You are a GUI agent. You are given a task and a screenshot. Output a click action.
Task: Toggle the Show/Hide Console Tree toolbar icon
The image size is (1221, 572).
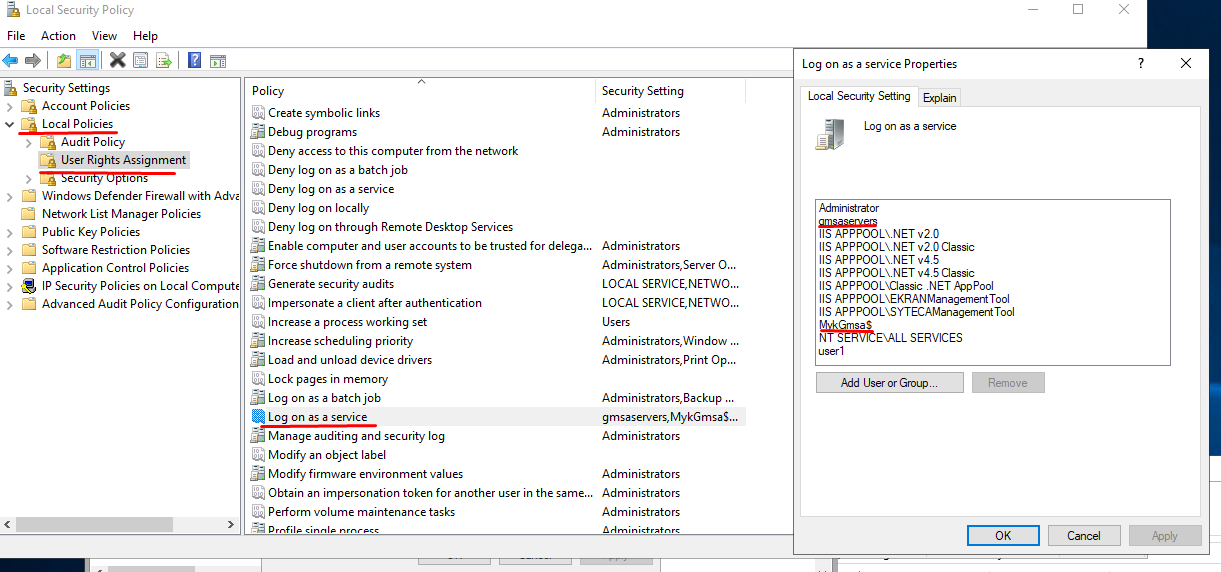88,60
